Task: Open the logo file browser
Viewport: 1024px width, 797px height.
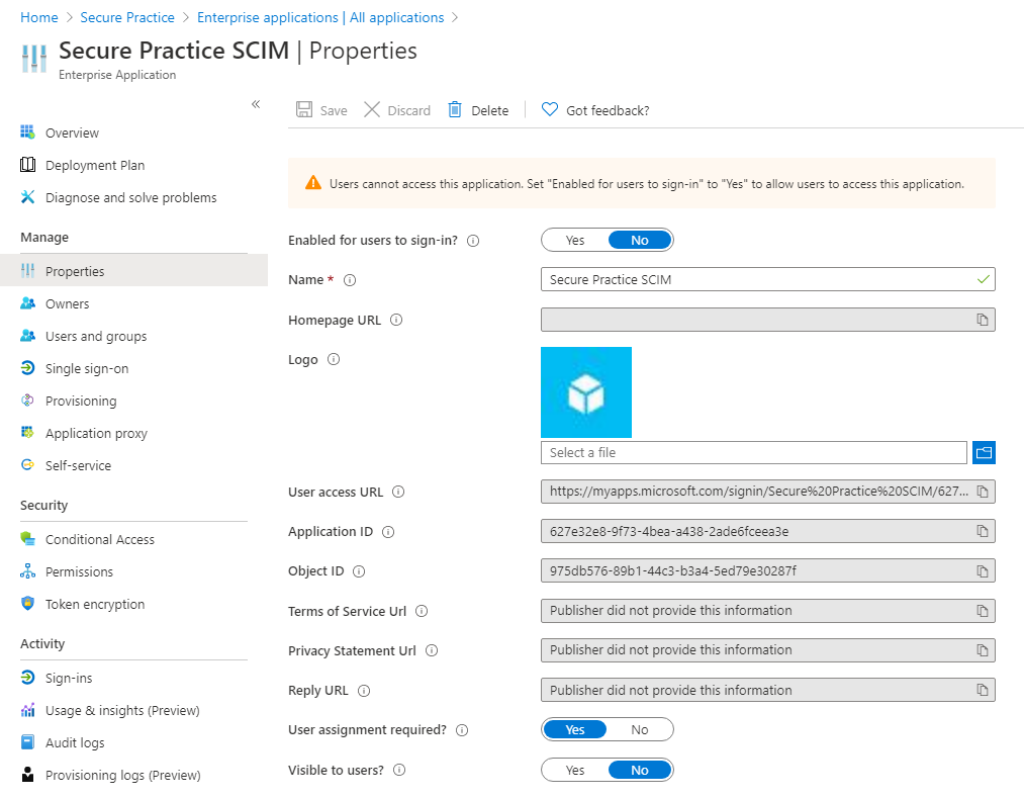Action: [984, 452]
